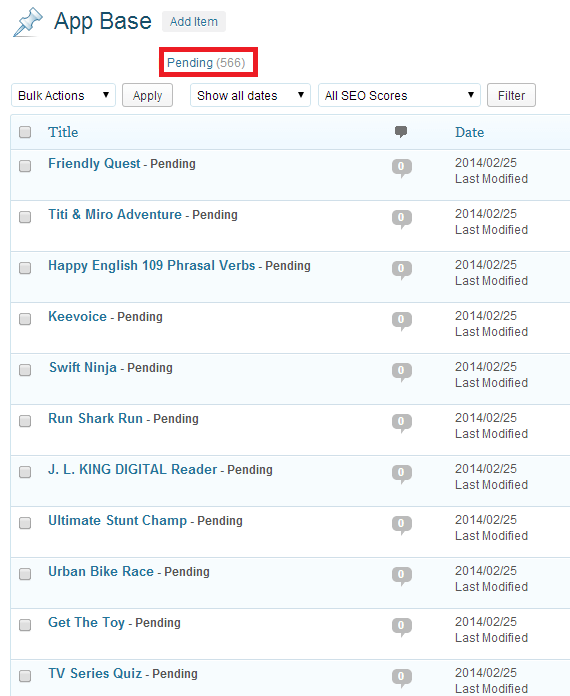Click Last Modified text in Keevoice row

coord(491,332)
